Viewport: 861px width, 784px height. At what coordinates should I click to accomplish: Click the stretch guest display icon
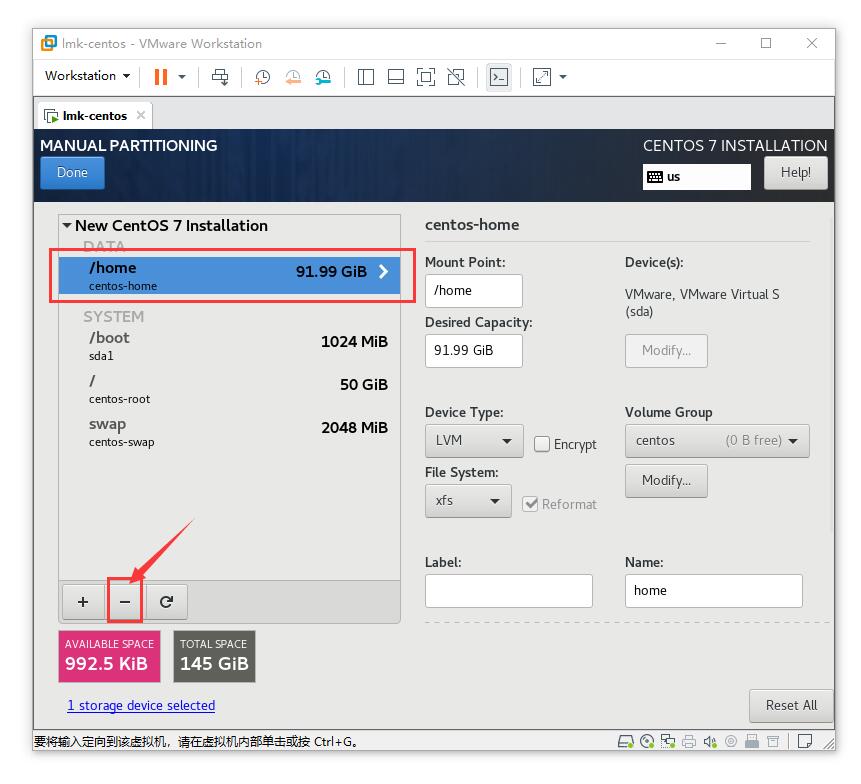click(542, 77)
